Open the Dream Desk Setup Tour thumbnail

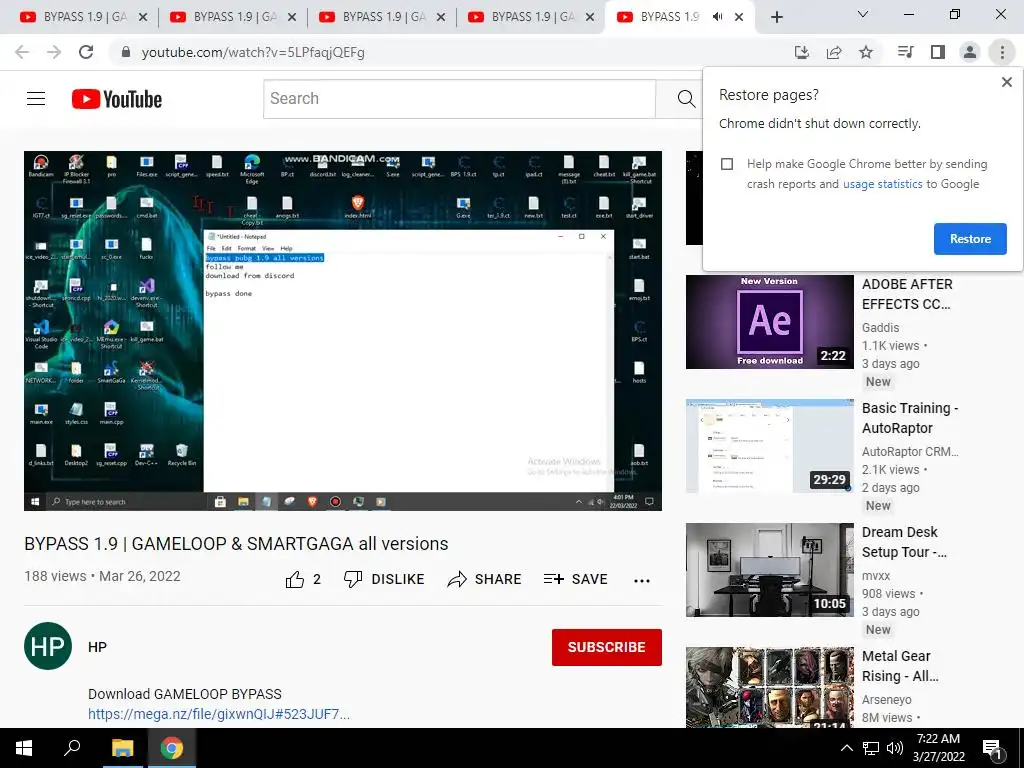769,569
